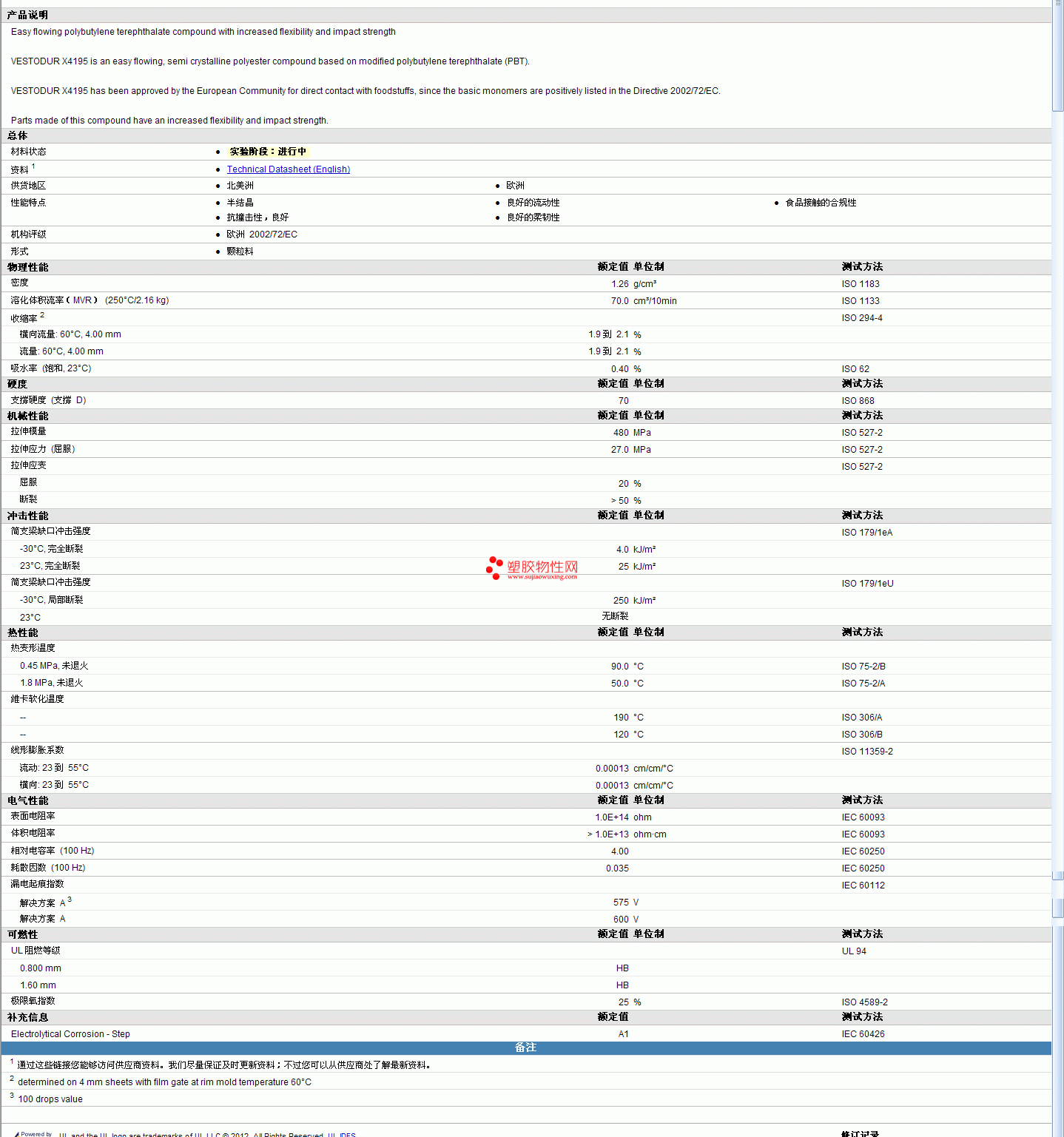Image resolution: width=1064 pixels, height=1137 pixels.
Task: Click the 无断裂 value
Action: (x=616, y=616)
